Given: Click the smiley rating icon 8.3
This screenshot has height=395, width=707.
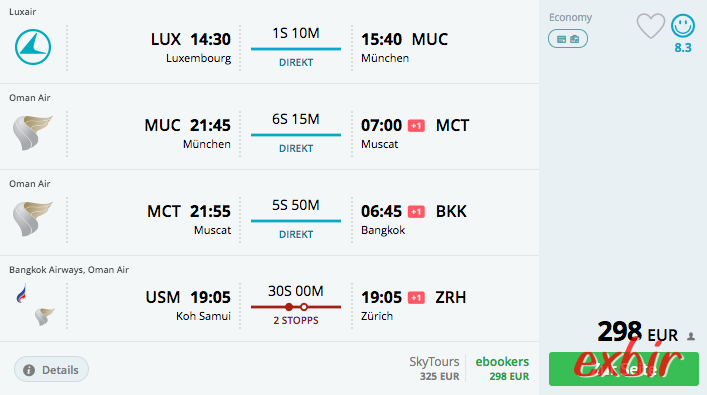Looking at the screenshot, I should 683,26.
